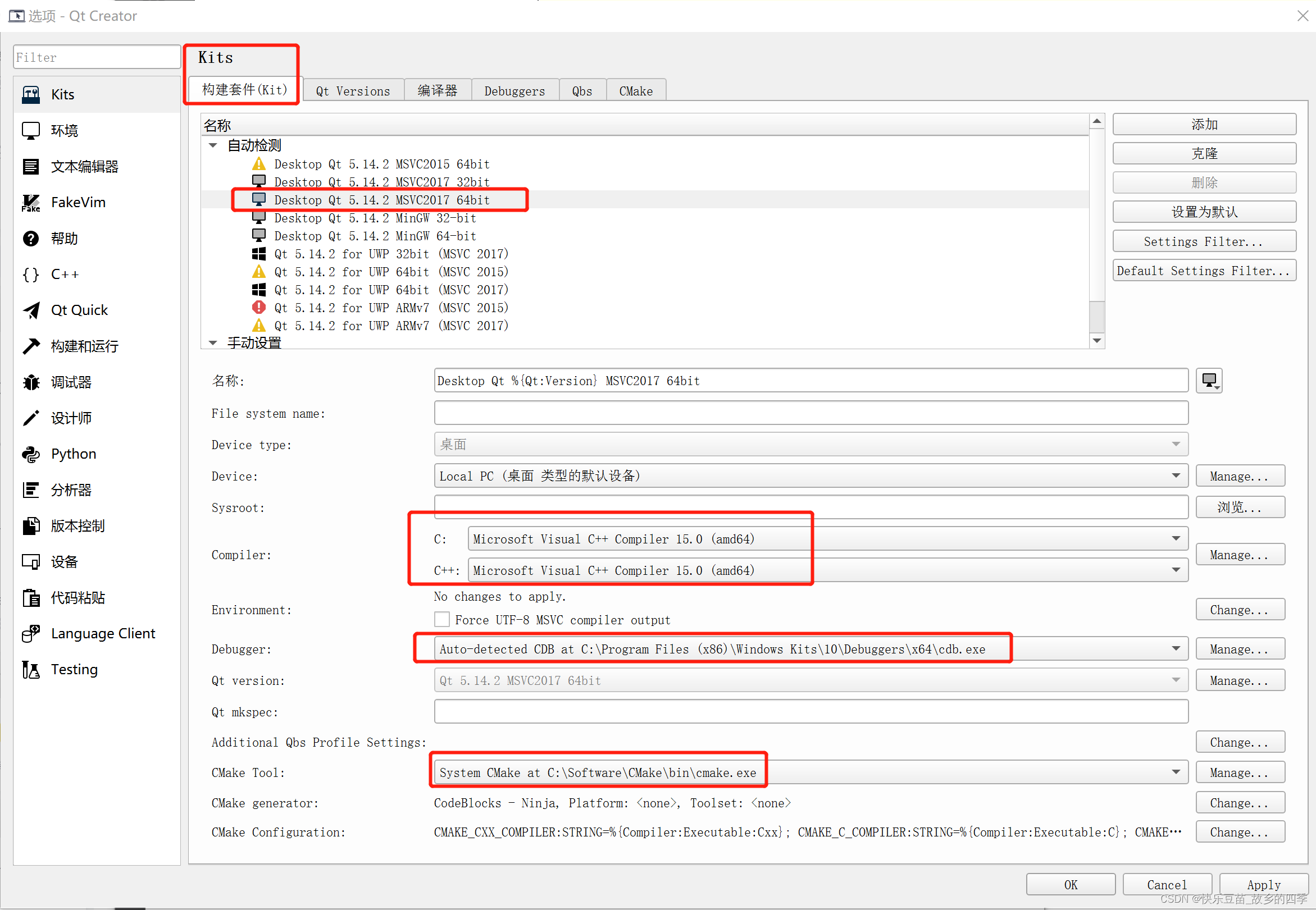Screen dimensions: 1316x910
Task: Click the kit list scrollbar up arrow
Action: [x=1096, y=121]
